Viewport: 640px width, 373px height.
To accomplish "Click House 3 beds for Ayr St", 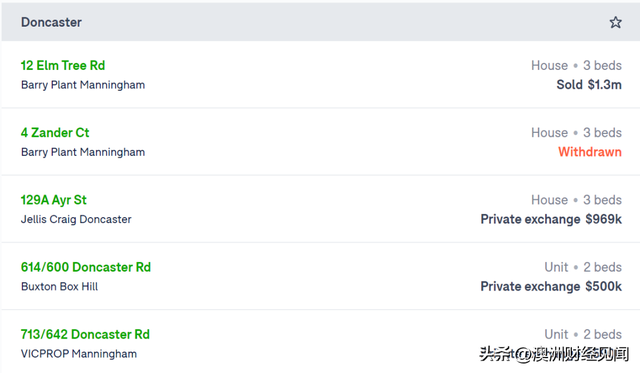I will (576, 200).
